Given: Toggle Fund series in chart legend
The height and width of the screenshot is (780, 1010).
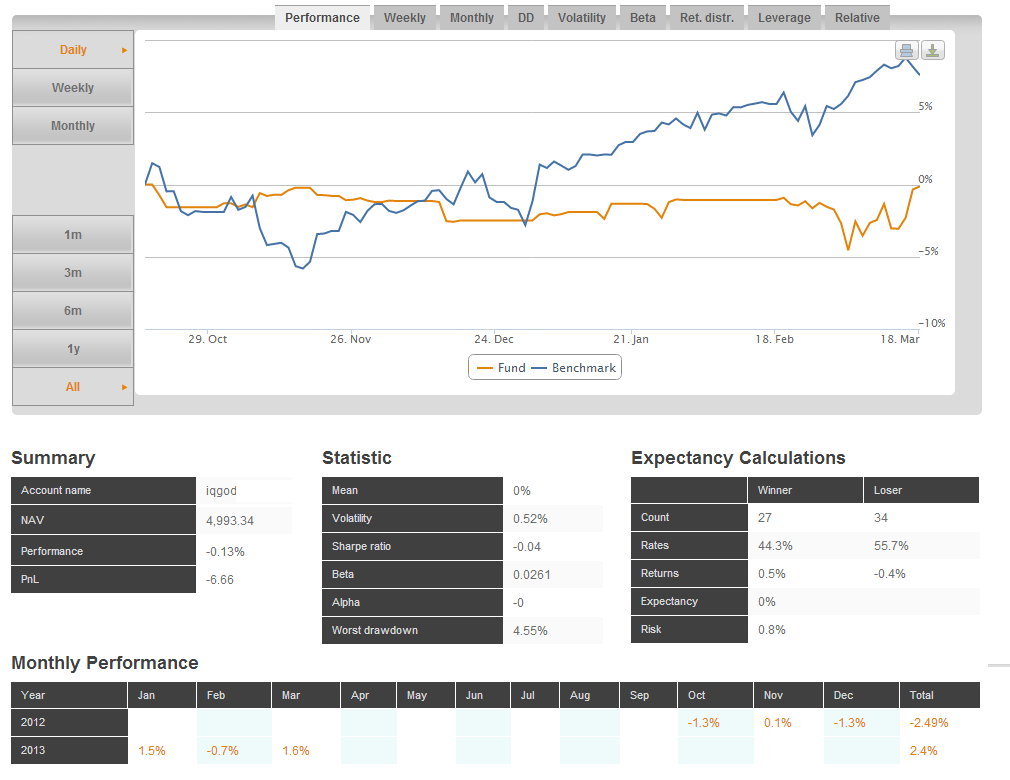Looking at the screenshot, I should click(x=501, y=368).
